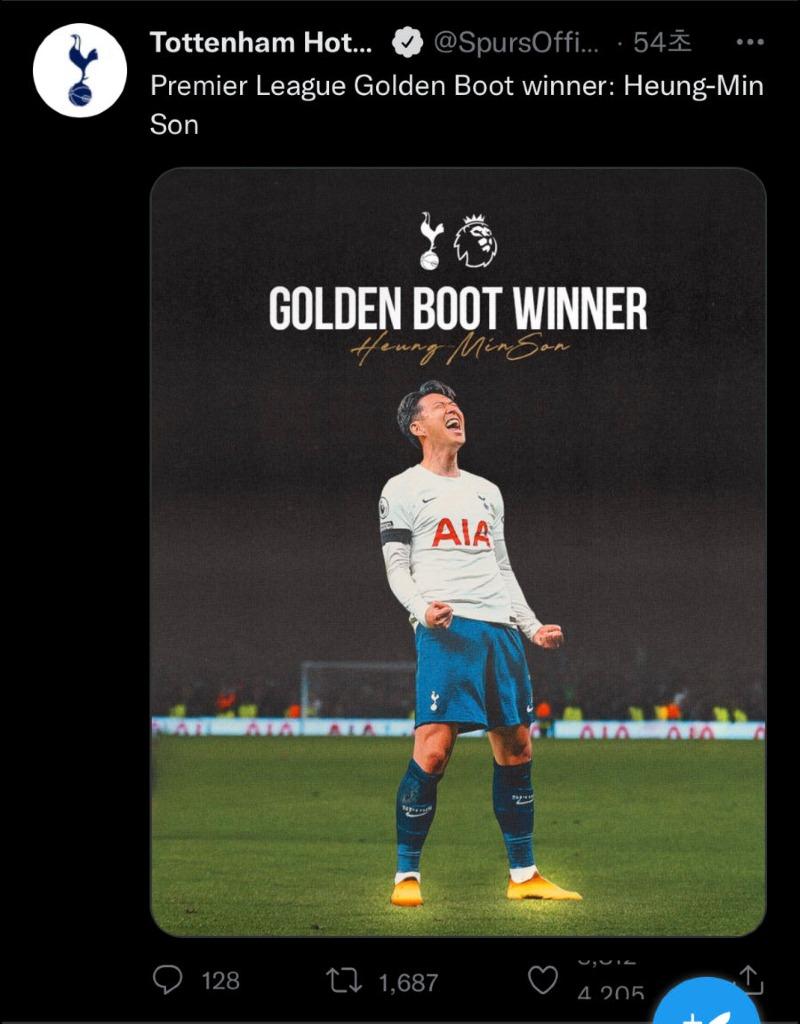Open the three-dot more options menu
The height and width of the screenshot is (1024, 800).
(750, 42)
